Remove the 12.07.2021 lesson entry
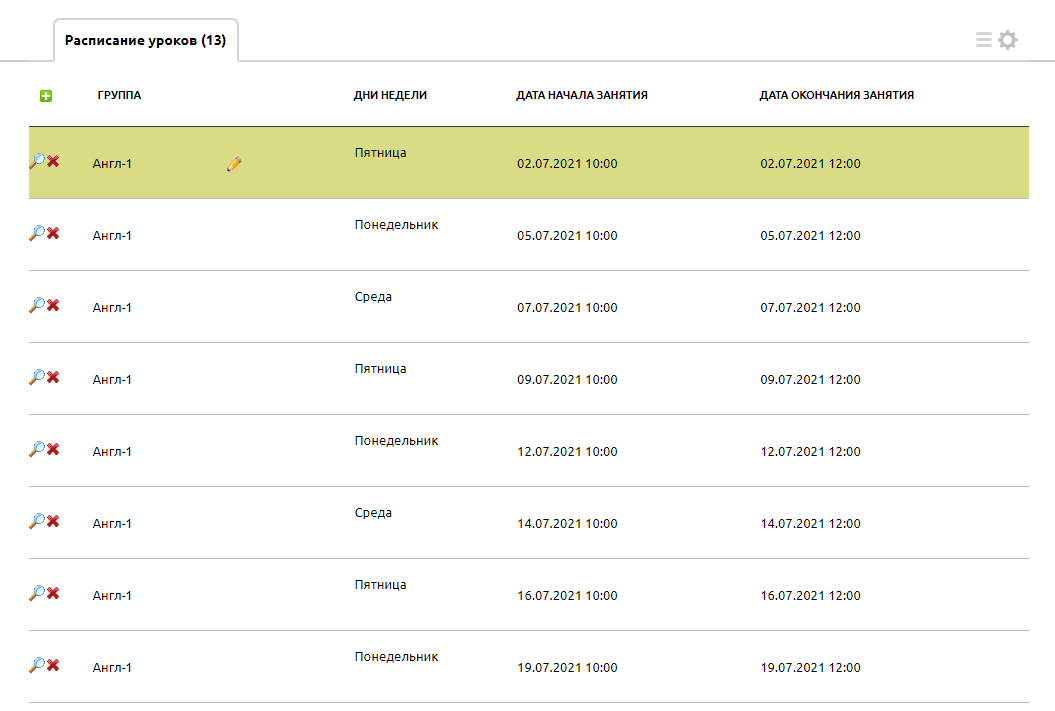This screenshot has width=1055, height=711. pos(54,449)
